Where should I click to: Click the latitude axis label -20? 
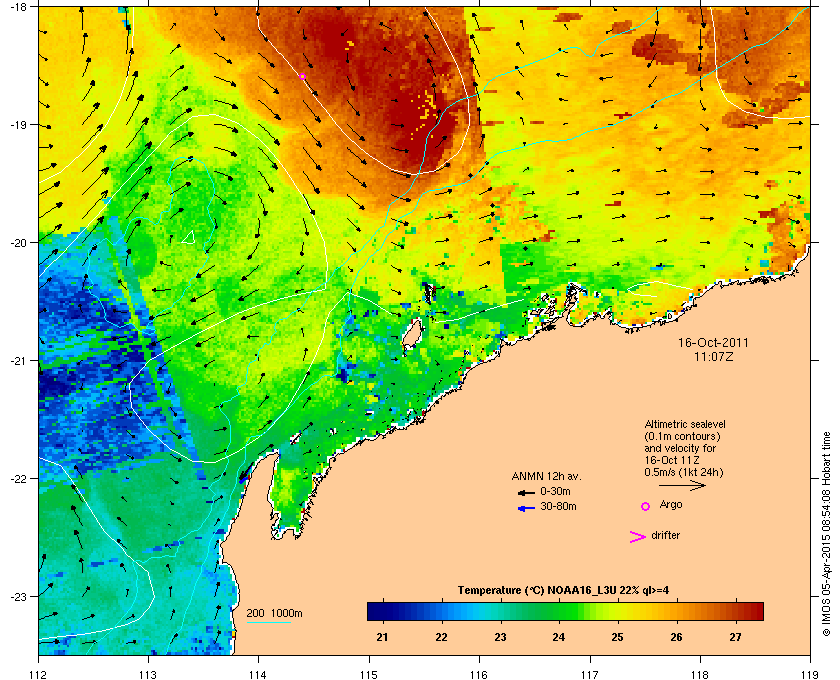(x=17, y=242)
